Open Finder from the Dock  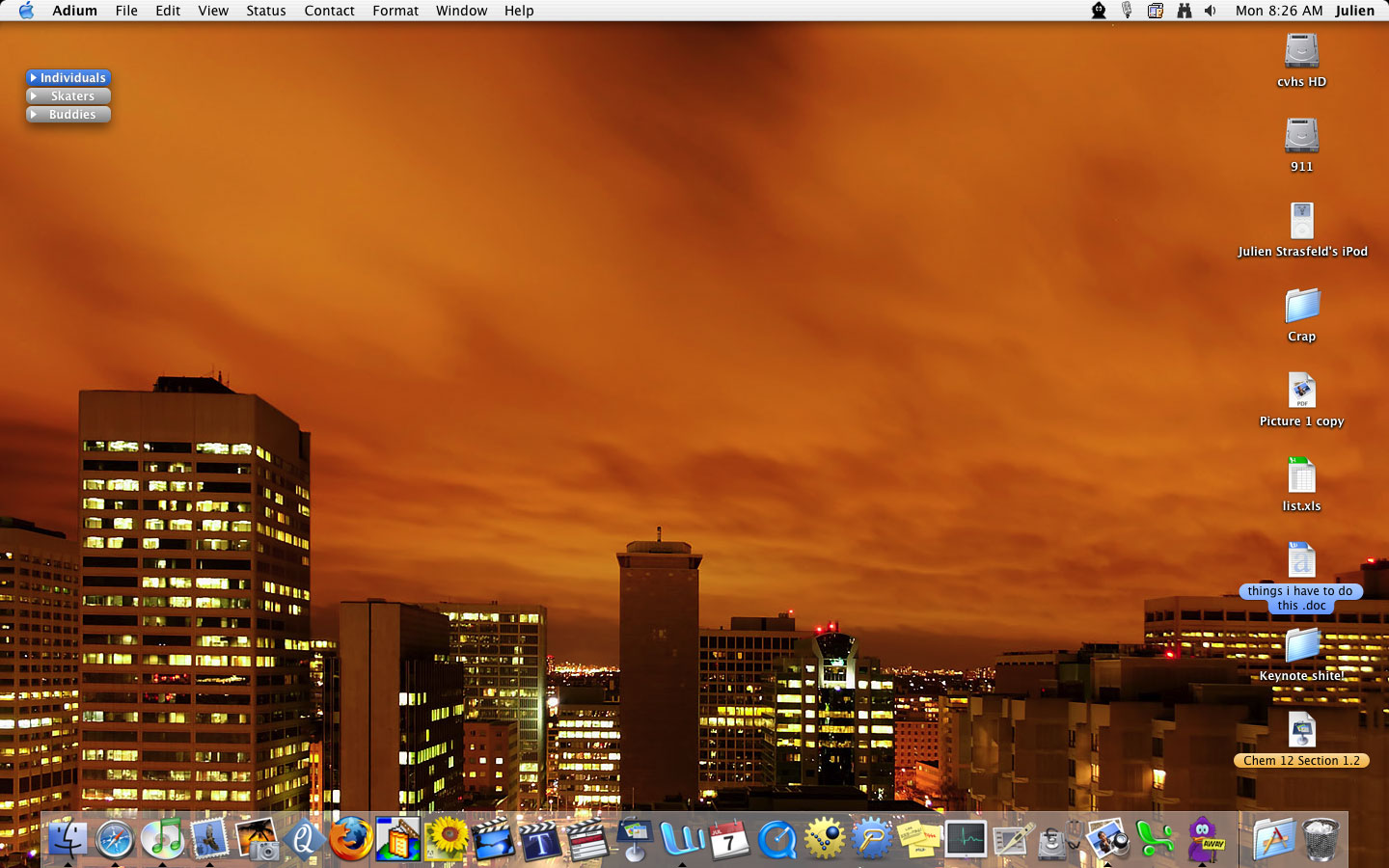click(x=68, y=838)
